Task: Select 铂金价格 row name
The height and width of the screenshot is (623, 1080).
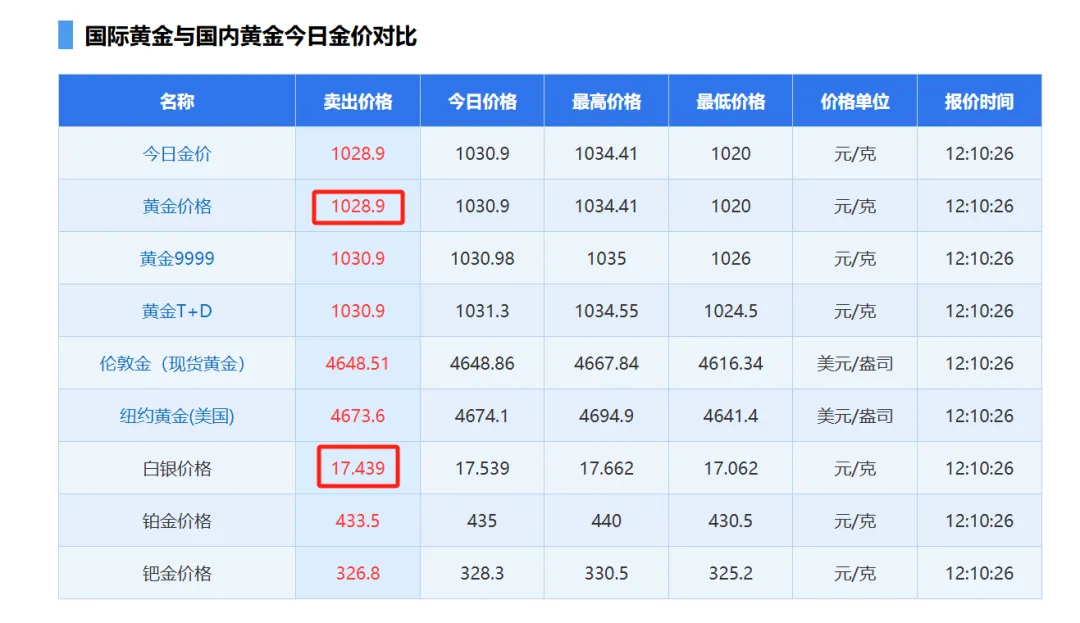Action: 177,521
